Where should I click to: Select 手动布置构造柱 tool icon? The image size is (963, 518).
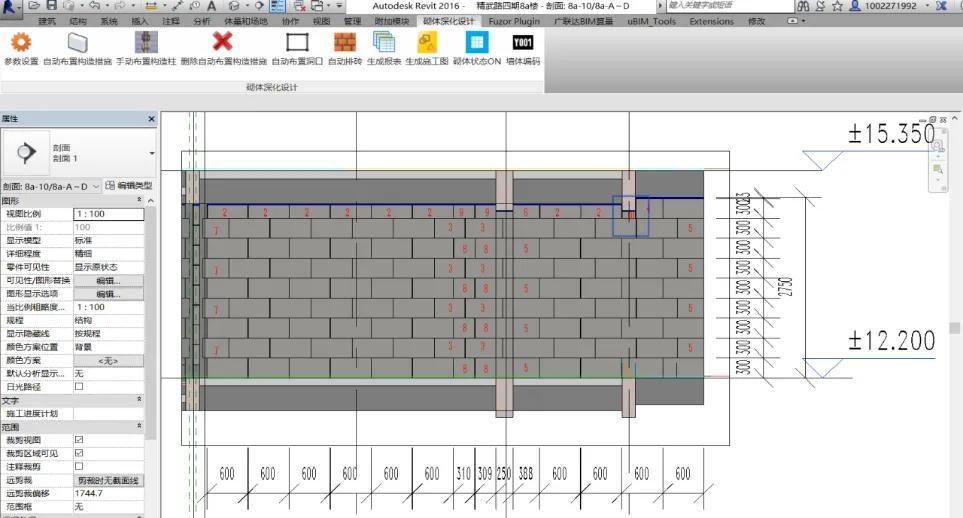pos(146,42)
